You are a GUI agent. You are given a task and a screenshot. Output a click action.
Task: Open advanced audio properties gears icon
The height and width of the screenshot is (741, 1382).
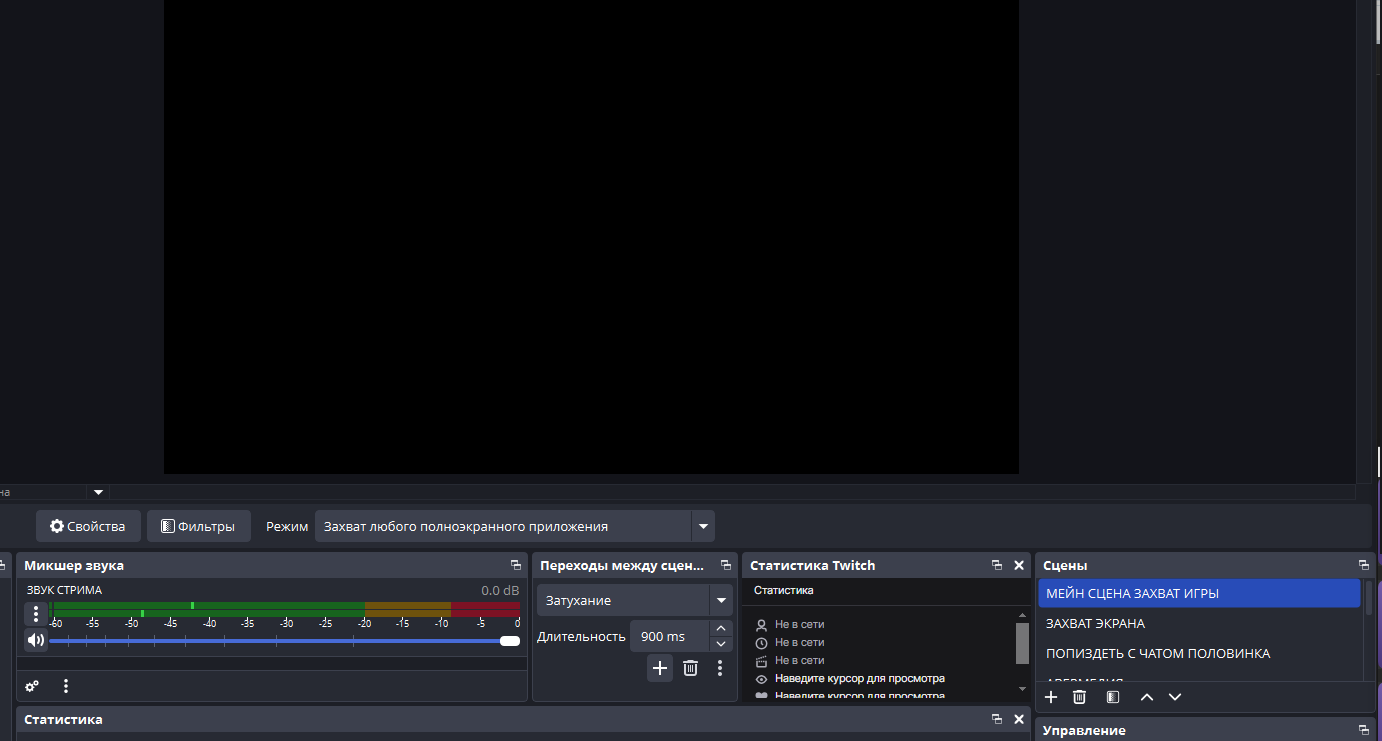[32, 686]
